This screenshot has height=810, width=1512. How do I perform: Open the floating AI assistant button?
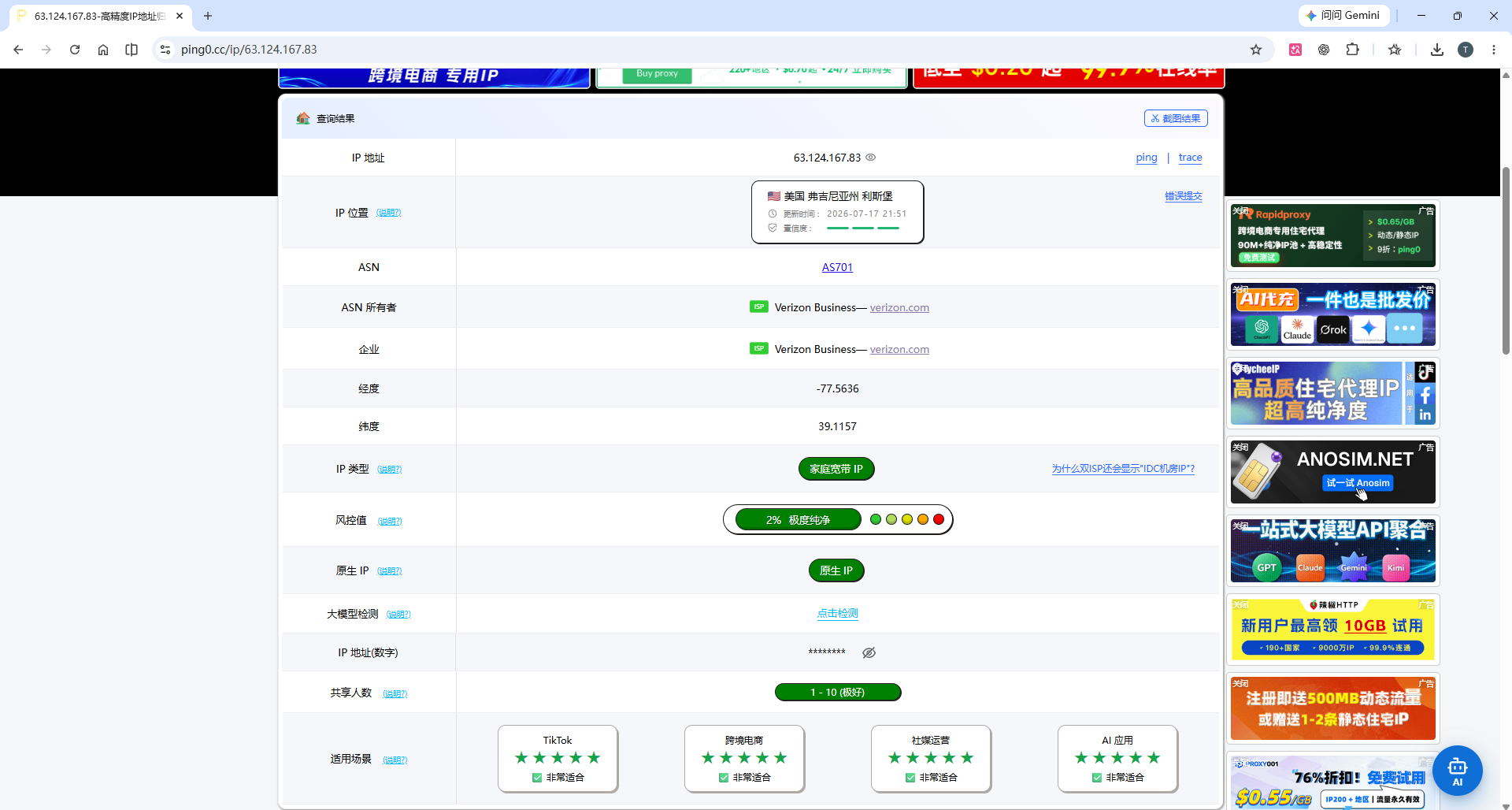pos(1457,771)
